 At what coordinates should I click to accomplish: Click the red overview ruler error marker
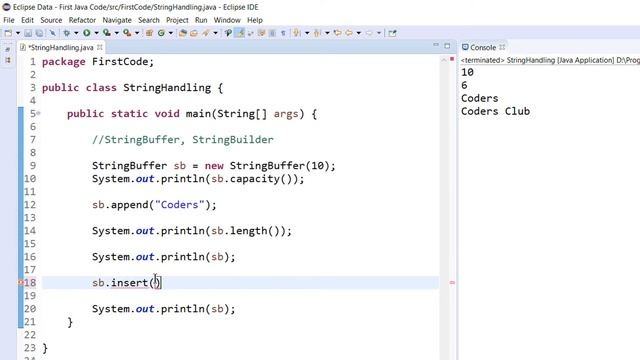pos(452,282)
